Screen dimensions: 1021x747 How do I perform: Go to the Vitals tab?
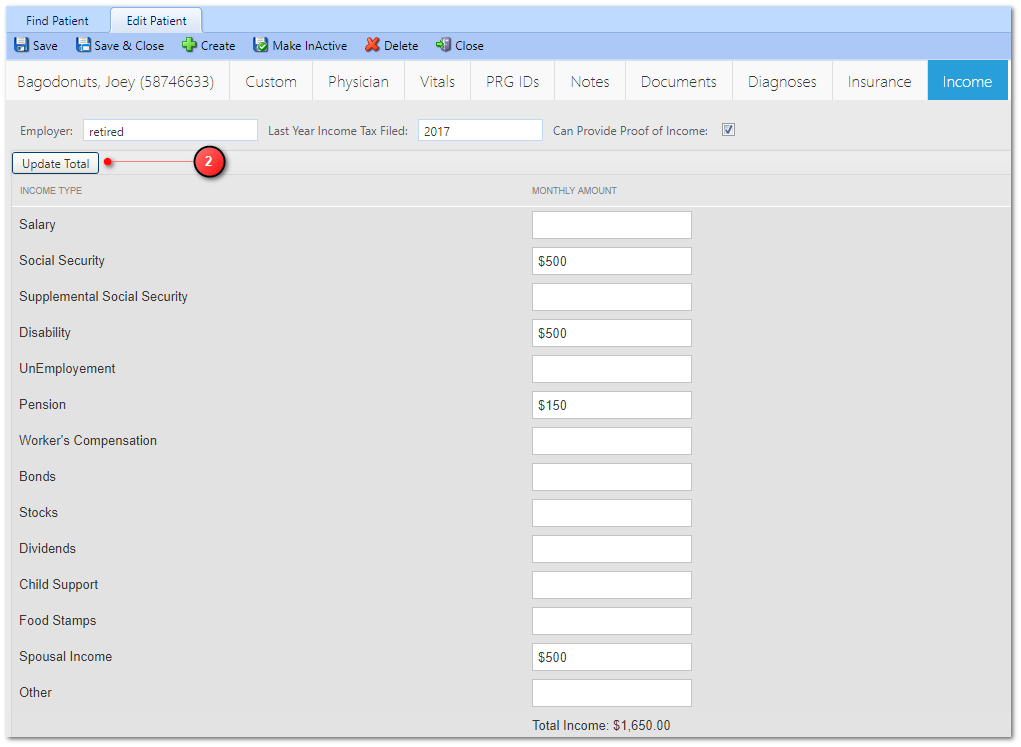[x=437, y=81]
